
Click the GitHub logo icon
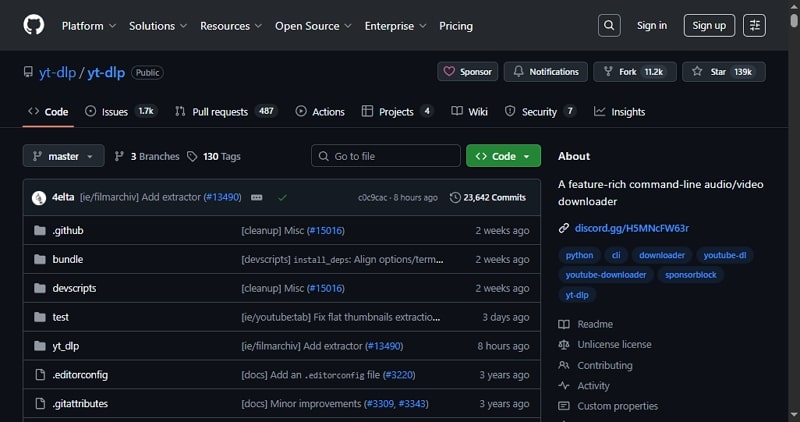click(x=32, y=25)
